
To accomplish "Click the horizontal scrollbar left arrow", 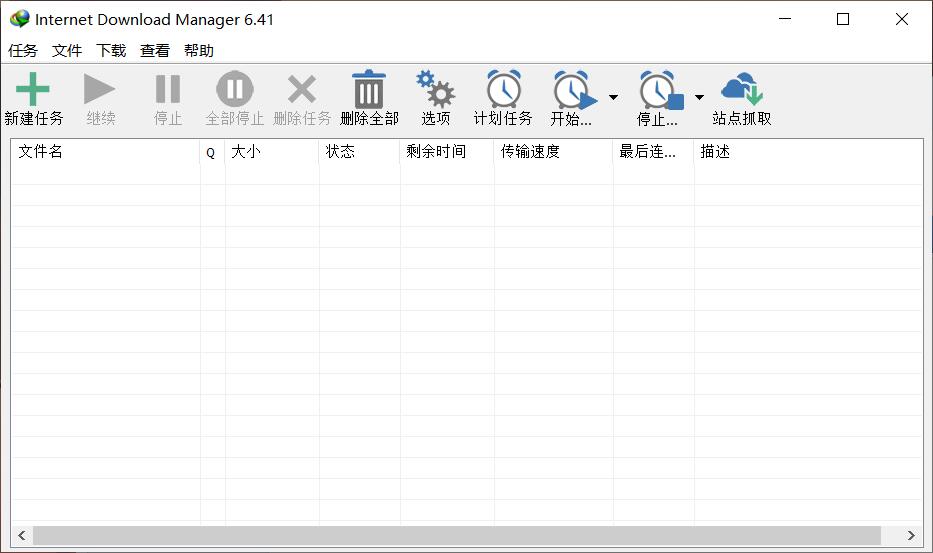I will (x=22, y=535).
